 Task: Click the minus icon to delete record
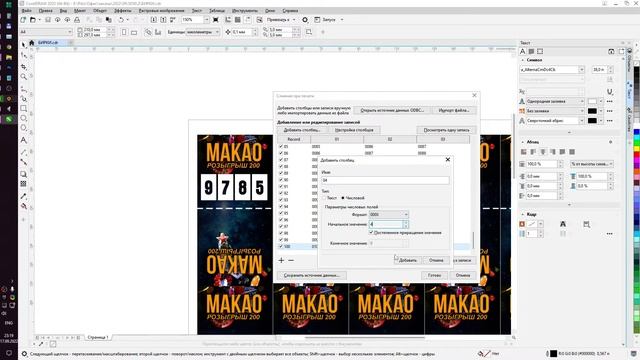291,260
